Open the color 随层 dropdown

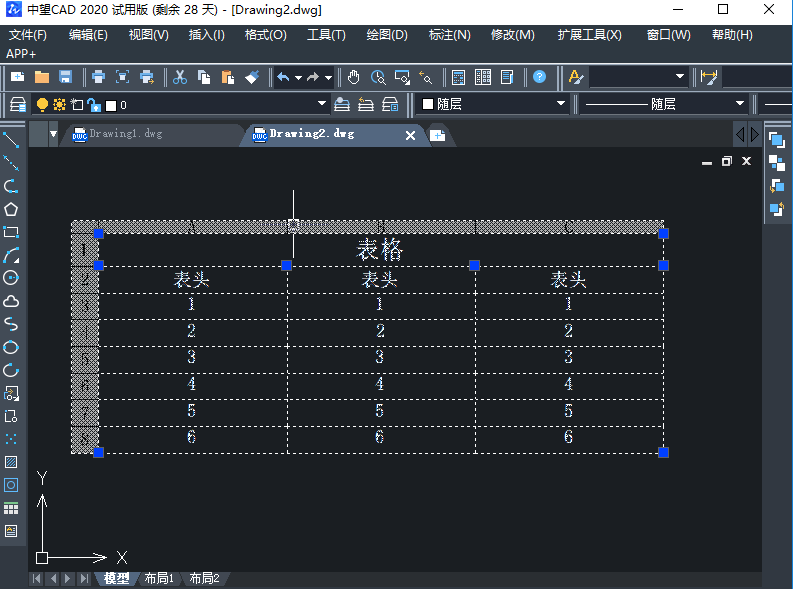click(561, 104)
